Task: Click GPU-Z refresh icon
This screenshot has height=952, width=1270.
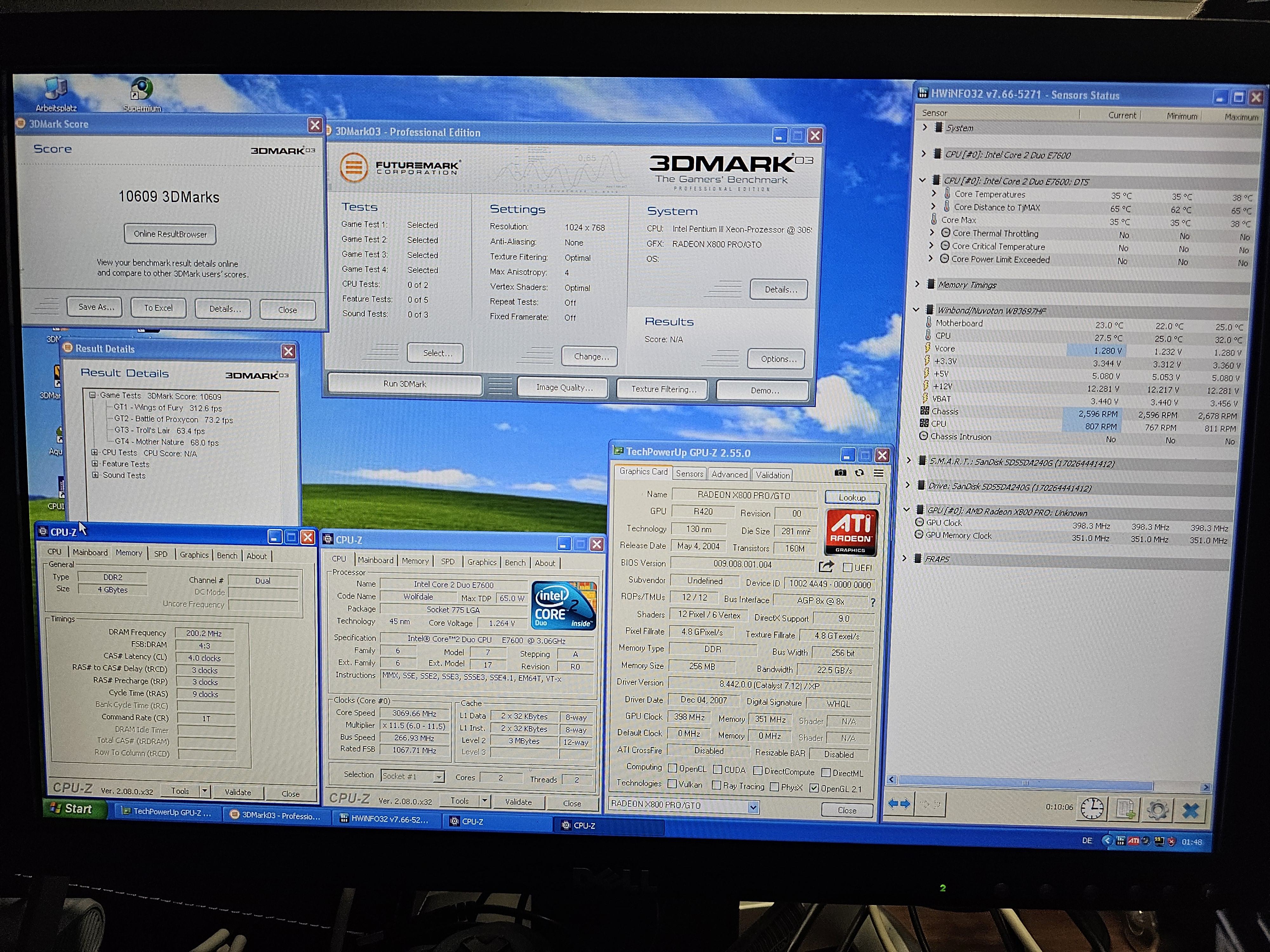Action: point(859,473)
